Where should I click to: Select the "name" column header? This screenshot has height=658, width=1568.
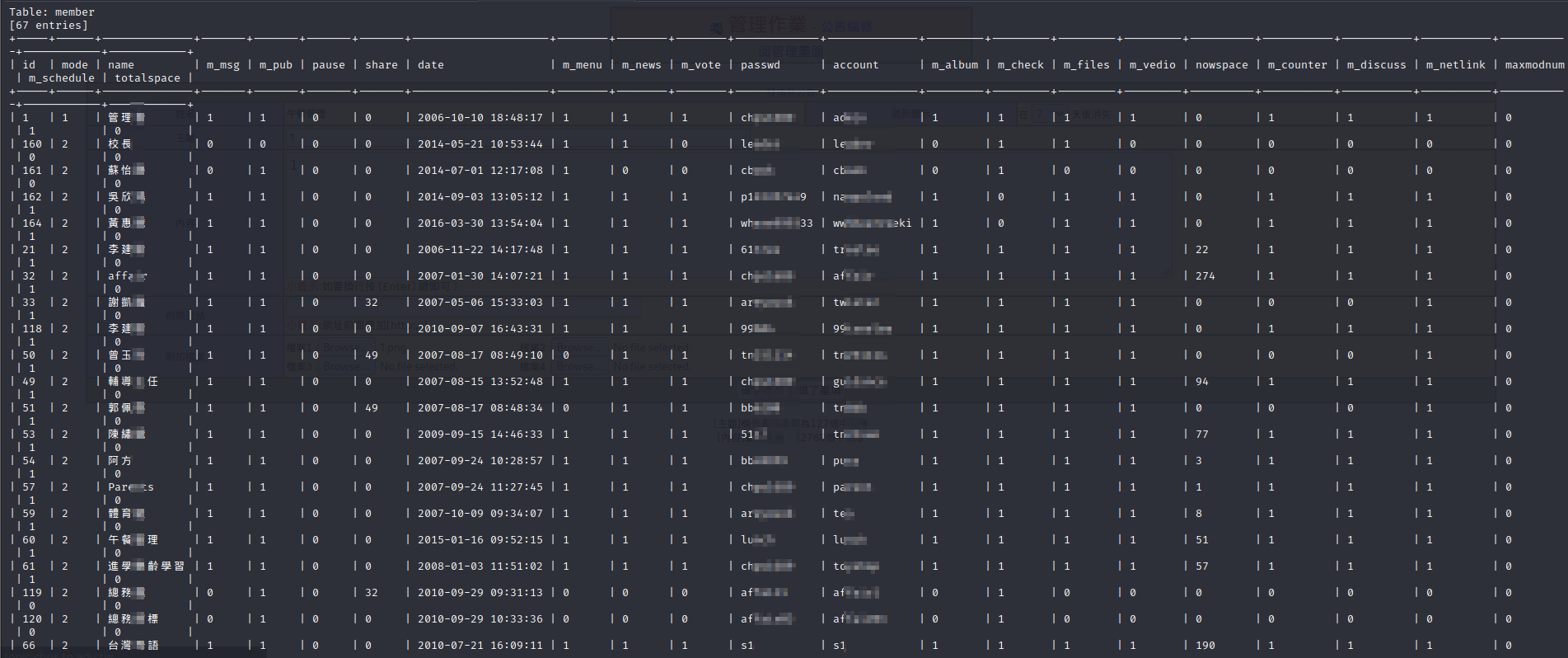(x=121, y=65)
